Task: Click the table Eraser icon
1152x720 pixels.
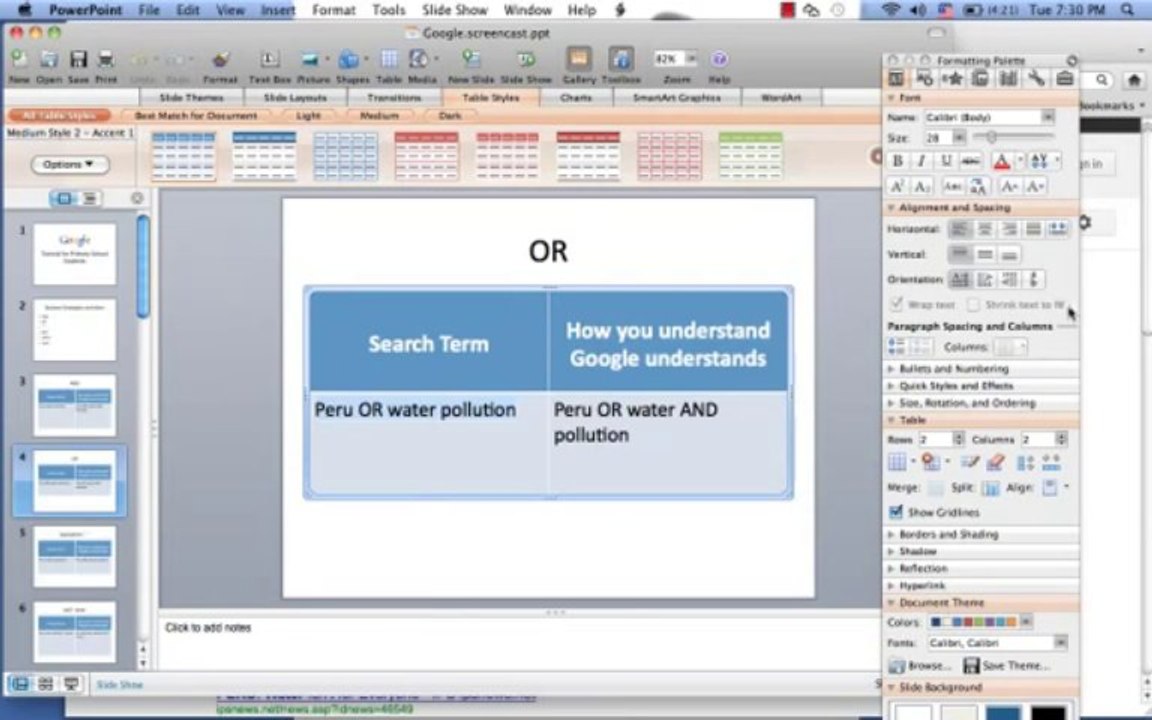Action: point(996,462)
